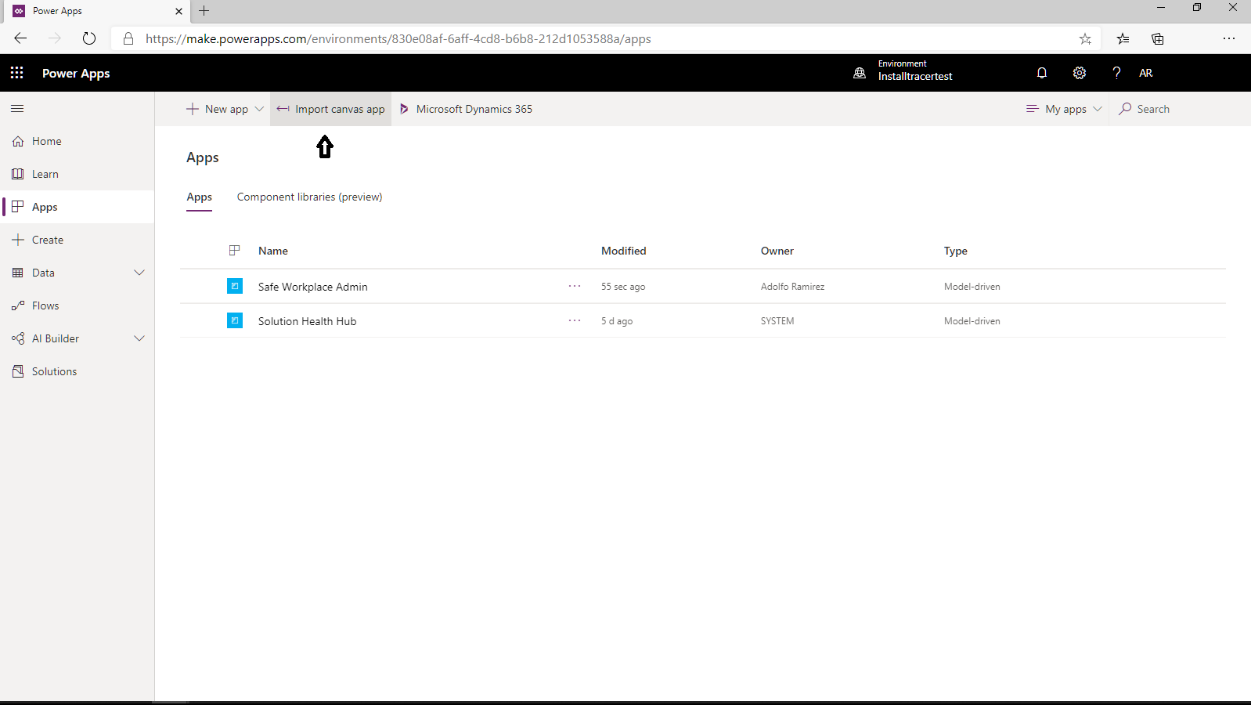Sort by the Type column header
This screenshot has height=705, width=1251.
pyautogui.click(x=956, y=251)
